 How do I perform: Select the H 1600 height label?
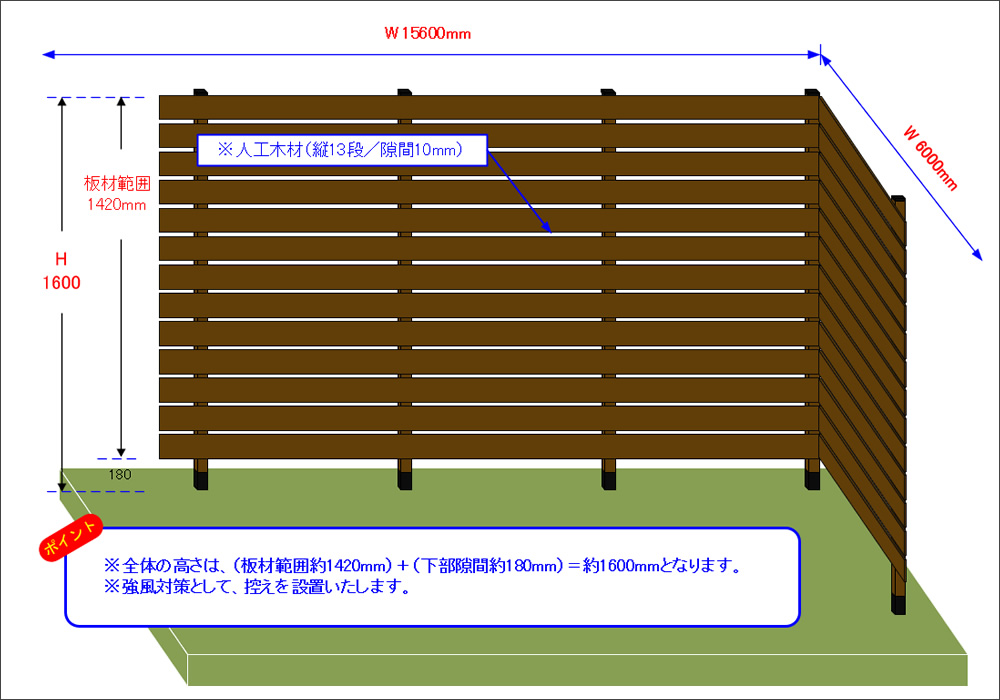tap(61, 271)
